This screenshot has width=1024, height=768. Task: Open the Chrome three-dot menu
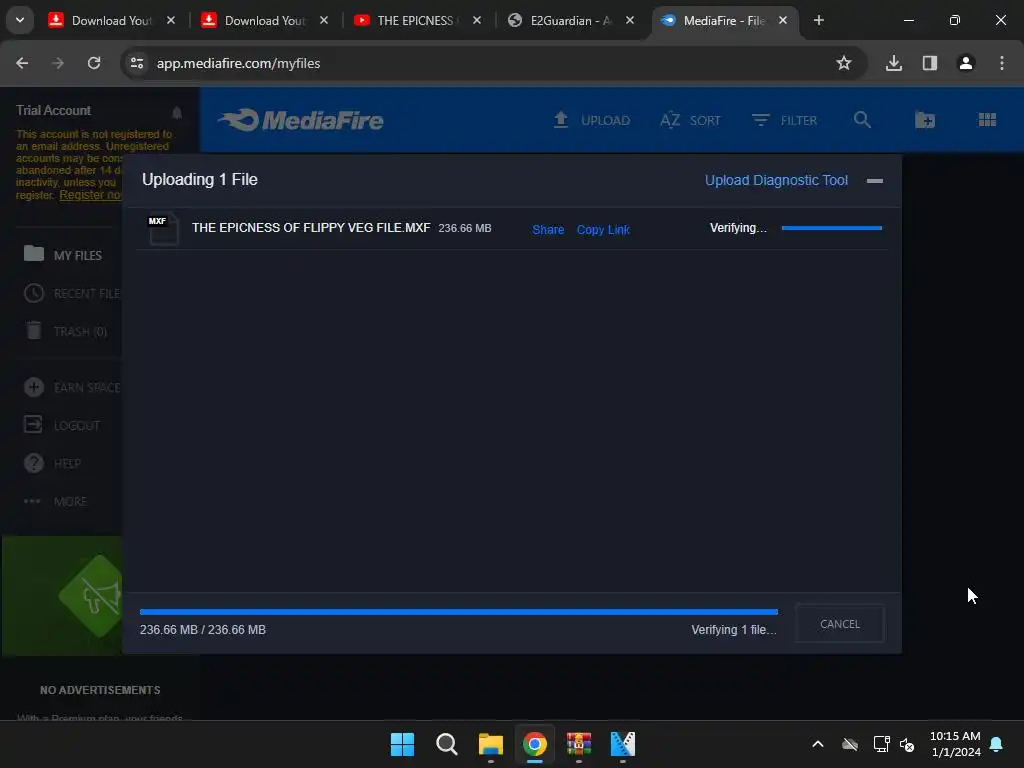click(1002, 63)
